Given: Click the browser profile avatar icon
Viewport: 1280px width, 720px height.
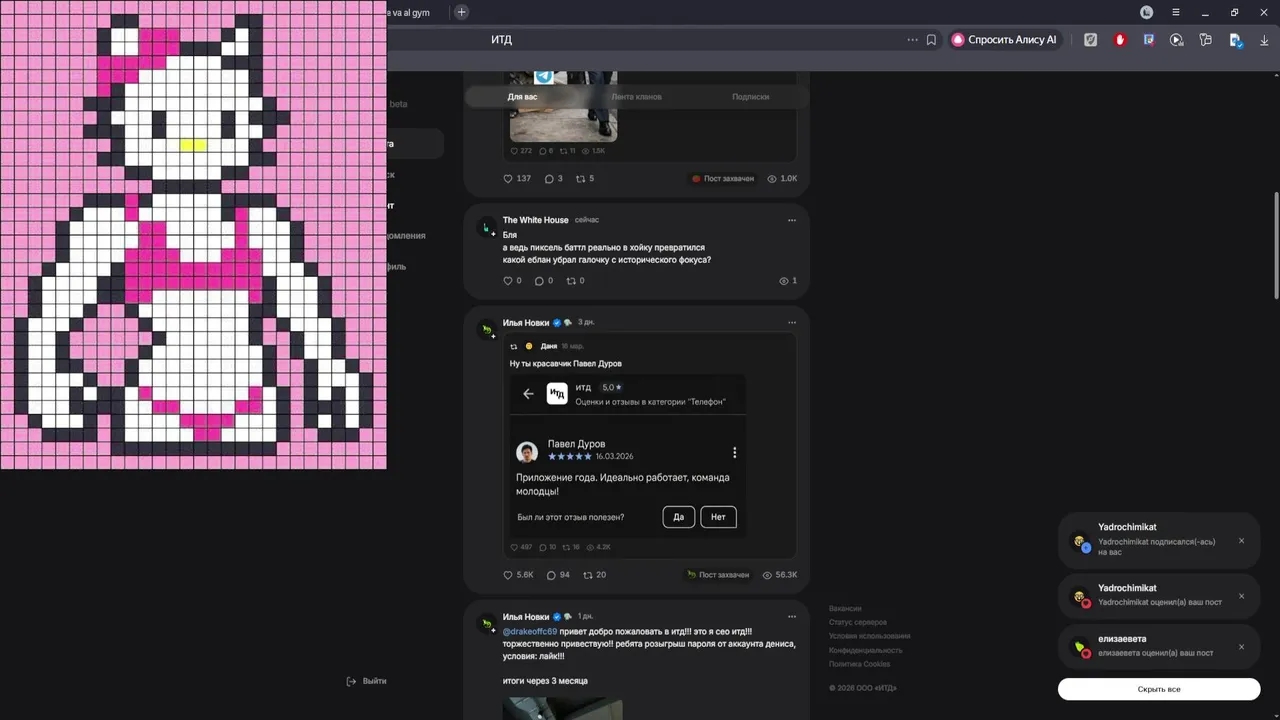Looking at the screenshot, I should (x=1147, y=12).
